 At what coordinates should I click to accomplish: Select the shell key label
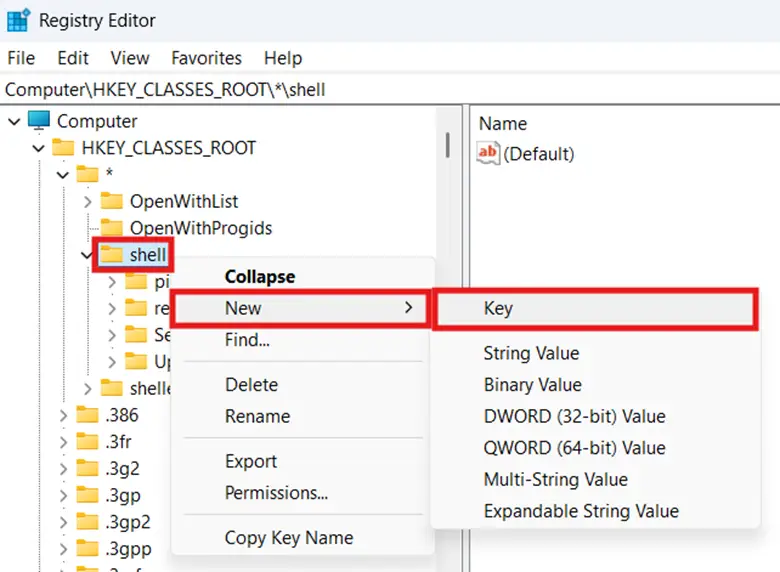(x=148, y=255)
